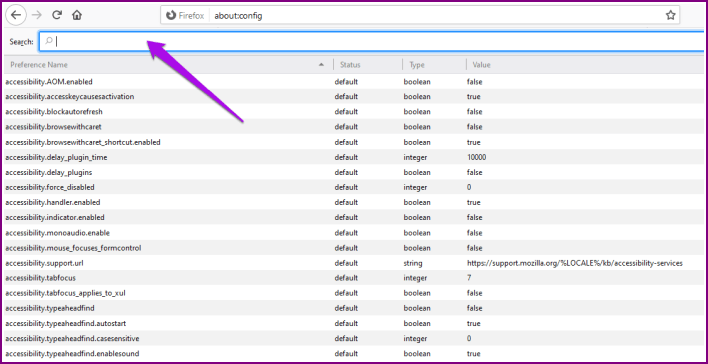Click the 10000 value of delay_plugin_time

[x=476, y=157]
